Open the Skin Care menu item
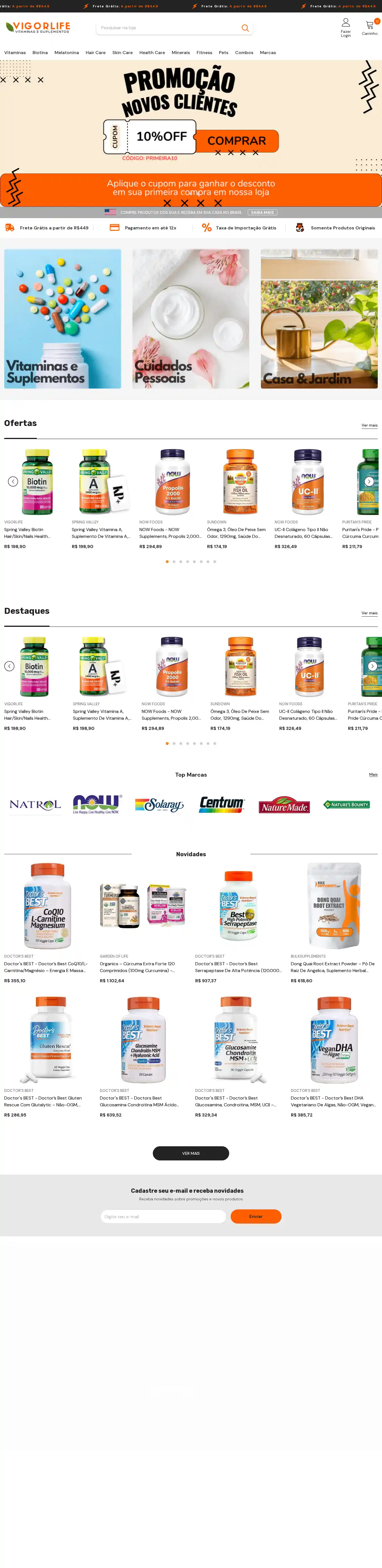This screenshot has height=1568, width=382. click(x=122, y=53)
